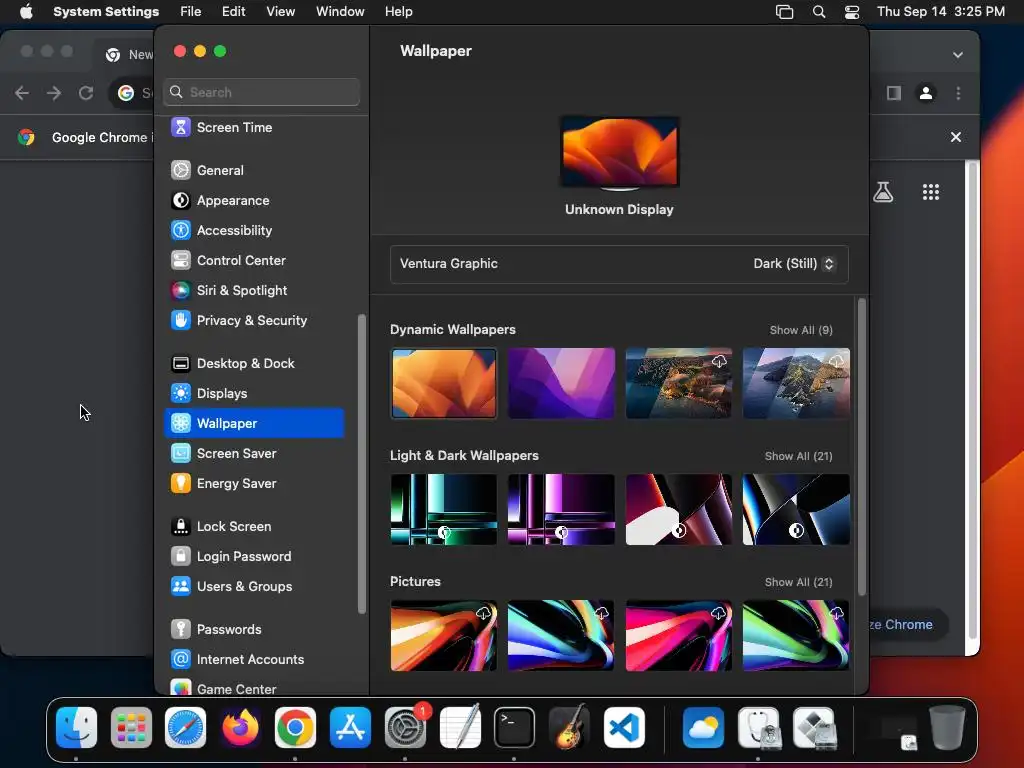Click the wallpaper list scrollbar
Image resolution: width=1024 pixels, height=768 pixels.
861,447
